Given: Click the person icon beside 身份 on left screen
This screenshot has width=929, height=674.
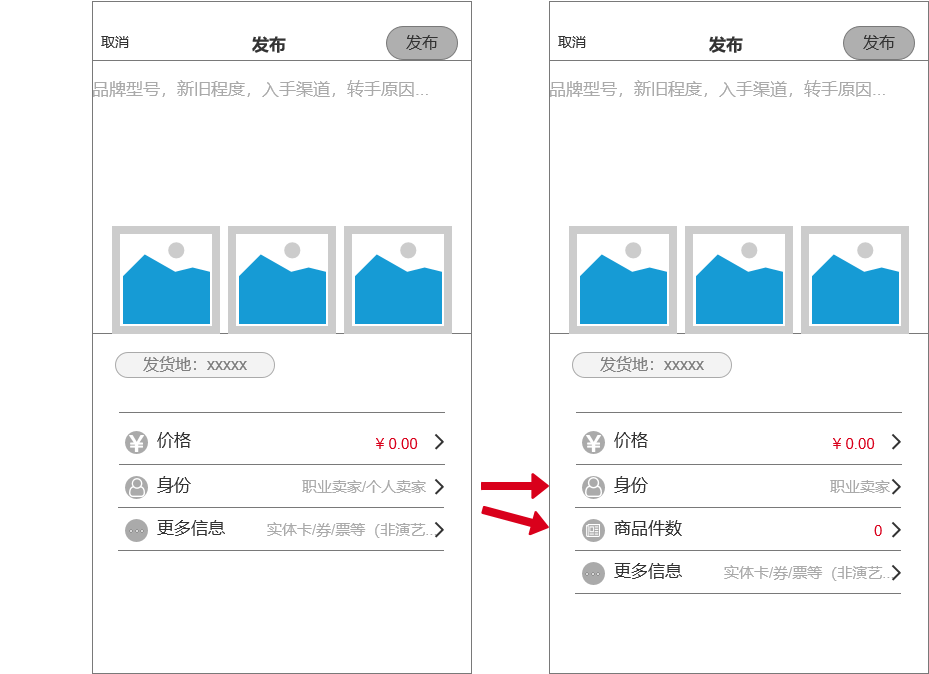Looking at the screenshot, I should coord(136,485).
